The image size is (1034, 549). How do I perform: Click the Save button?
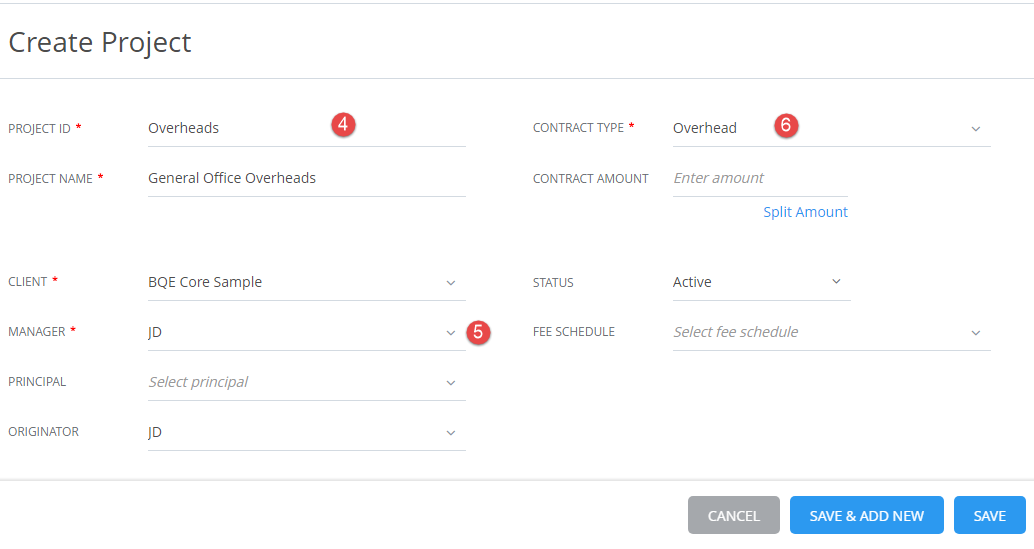989,515
